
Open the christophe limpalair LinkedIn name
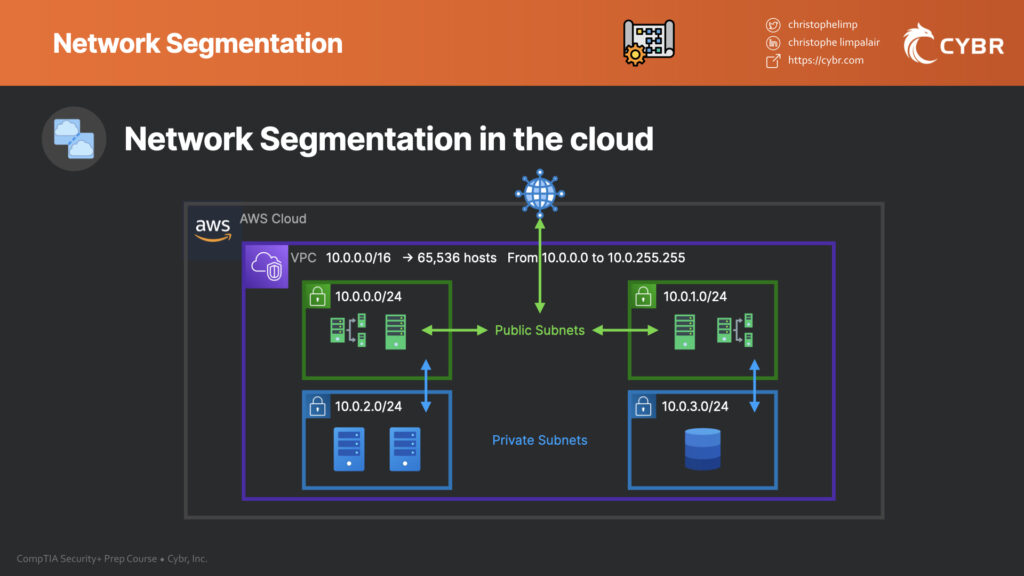833,42
